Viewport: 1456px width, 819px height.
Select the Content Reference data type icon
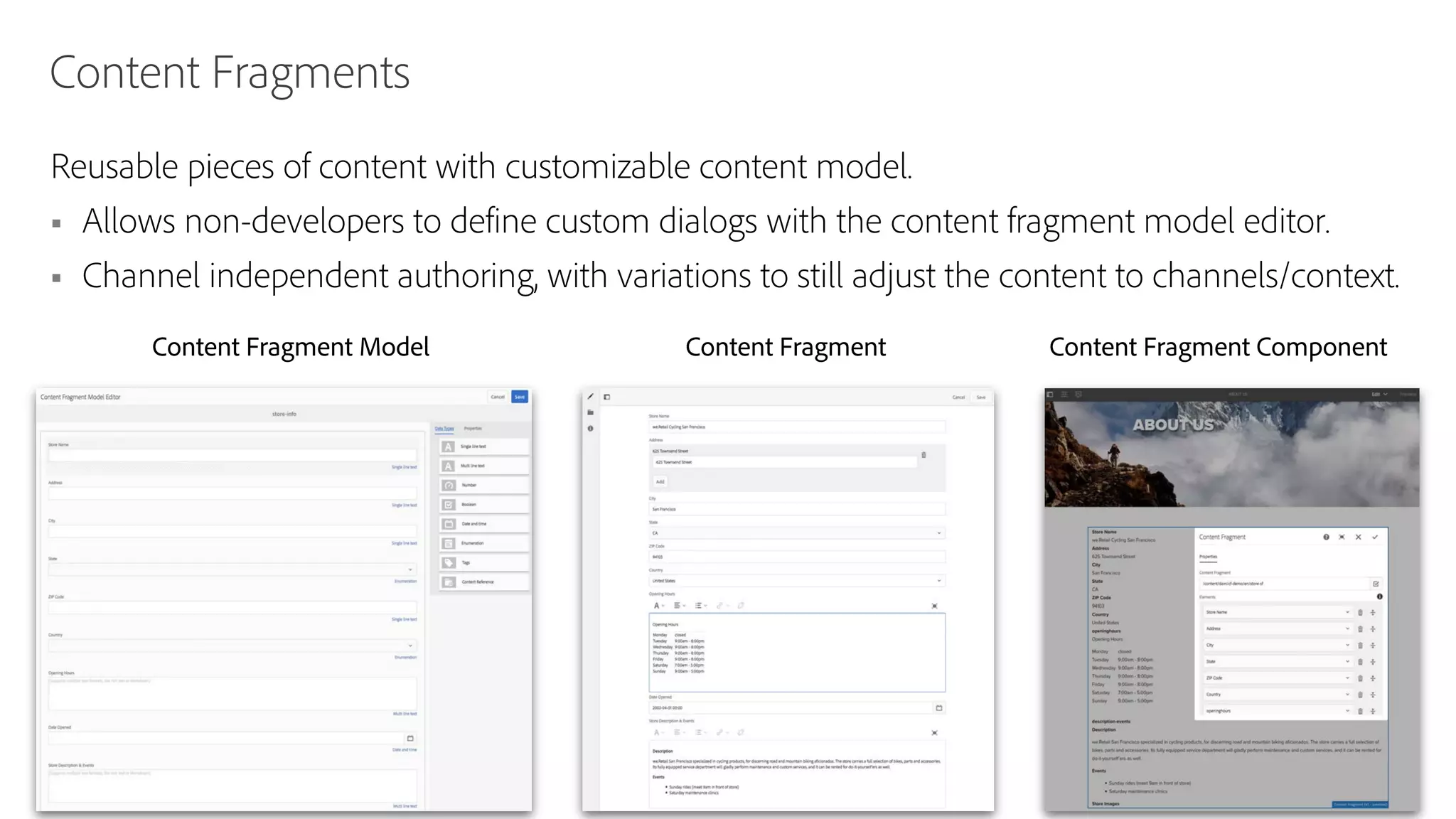click(x=449, y=582)
